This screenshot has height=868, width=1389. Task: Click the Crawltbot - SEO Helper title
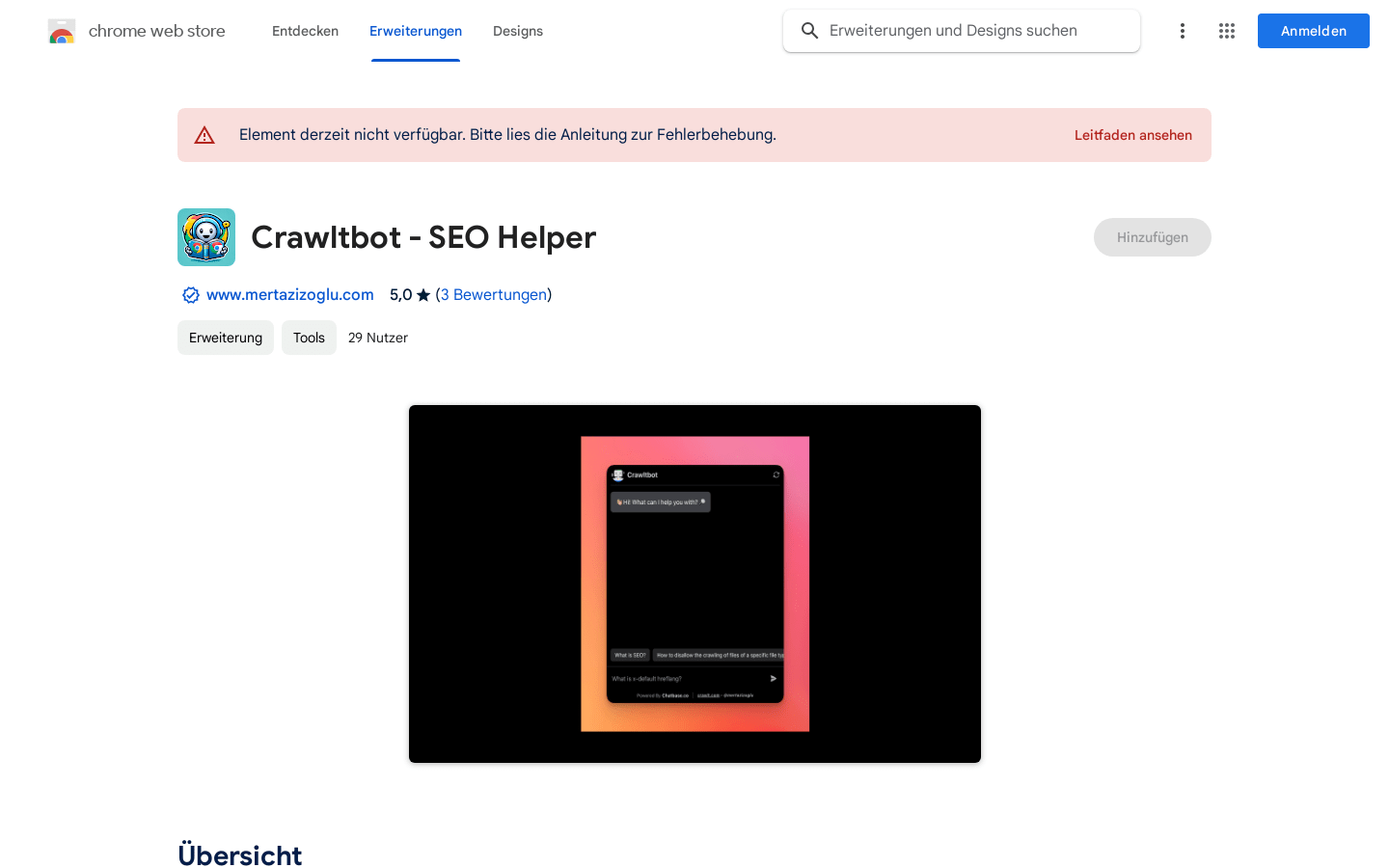click(423, 237)
